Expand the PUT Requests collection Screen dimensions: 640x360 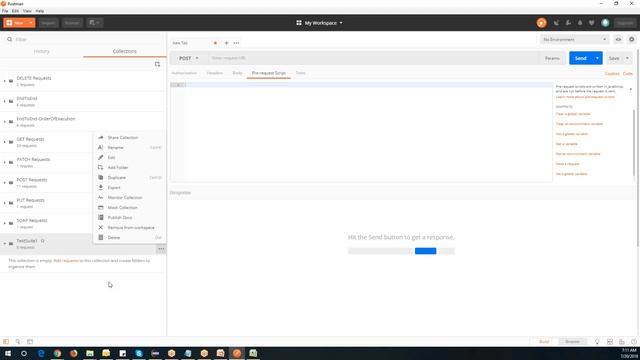pyautogui.click(x=4, y=203)
